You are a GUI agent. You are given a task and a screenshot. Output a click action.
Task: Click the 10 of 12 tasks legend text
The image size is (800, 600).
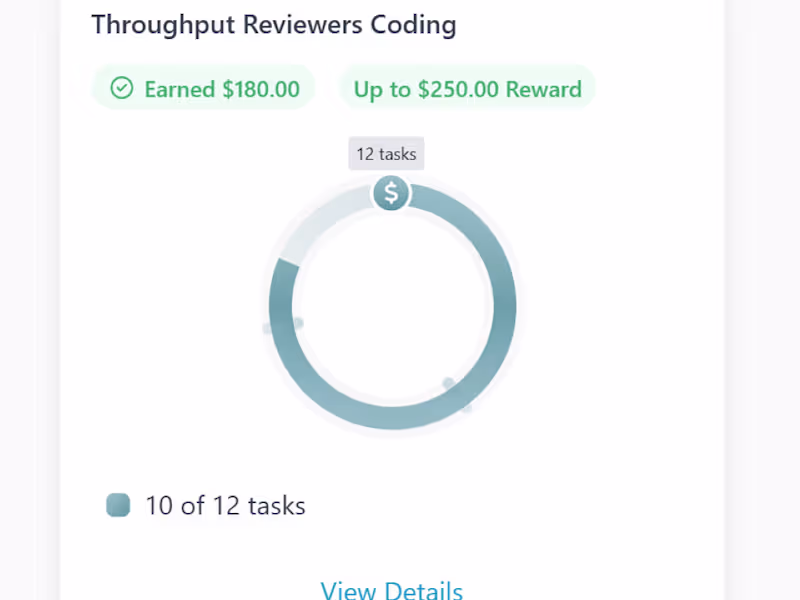click(x=225, y=505)
